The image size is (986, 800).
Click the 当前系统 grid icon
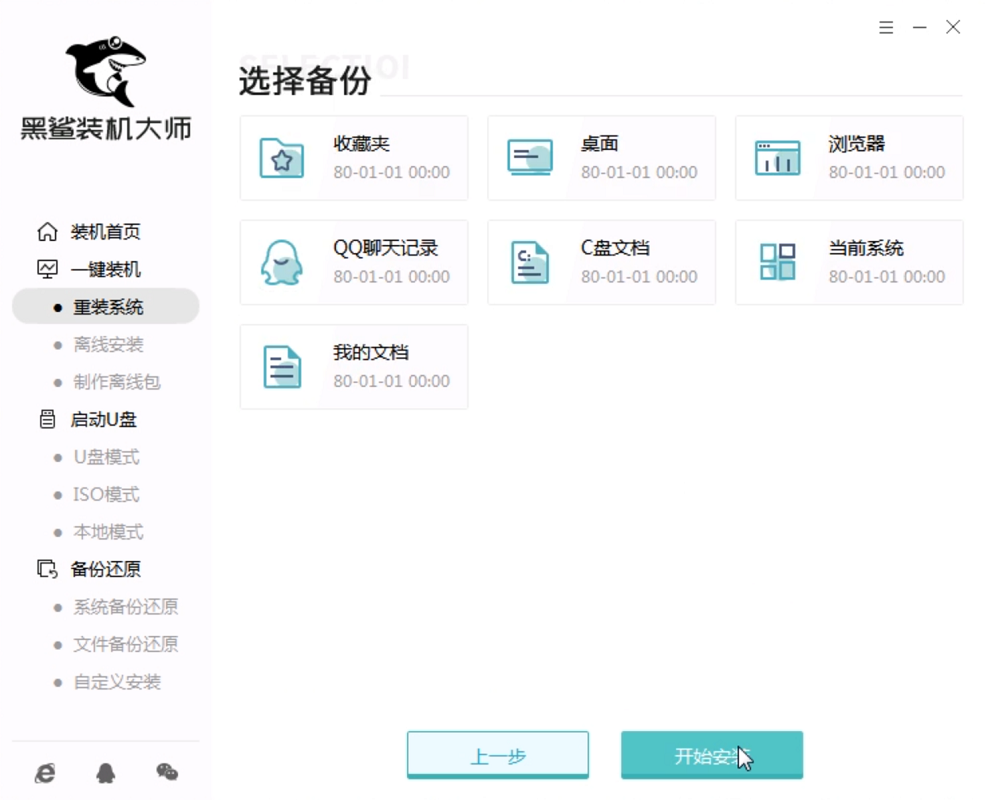778,262
